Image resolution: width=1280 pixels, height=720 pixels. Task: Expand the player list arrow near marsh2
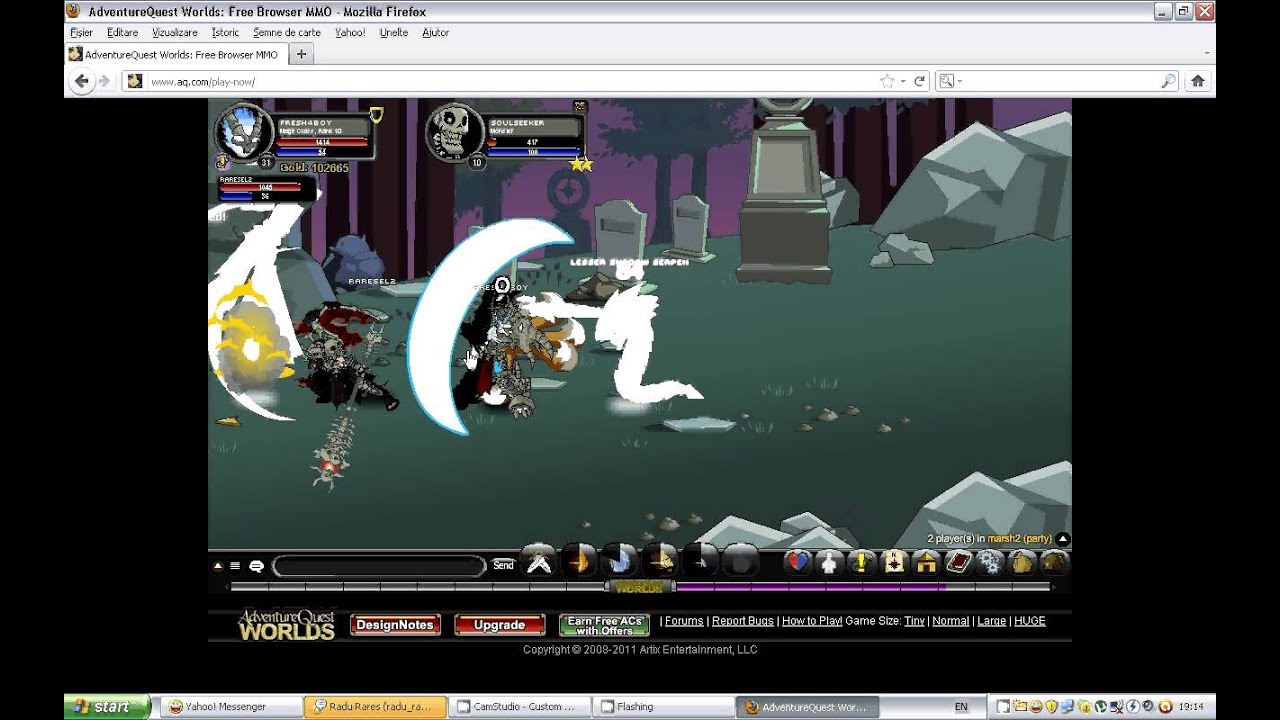click(1063, 539)
